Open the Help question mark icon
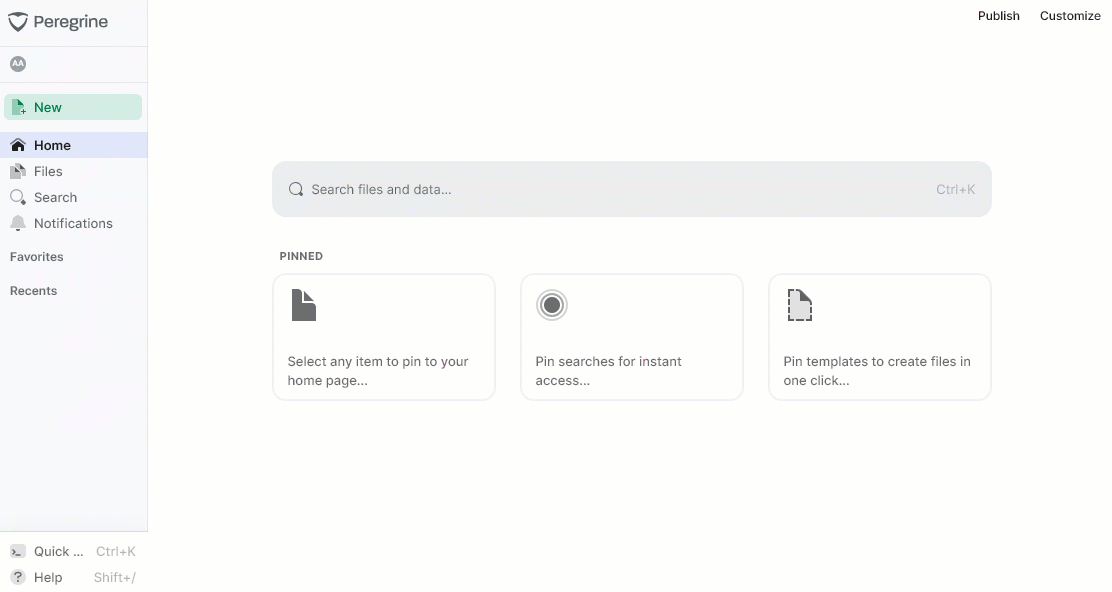The height and width of the screenshot is (592, 1112). (18, 577)
